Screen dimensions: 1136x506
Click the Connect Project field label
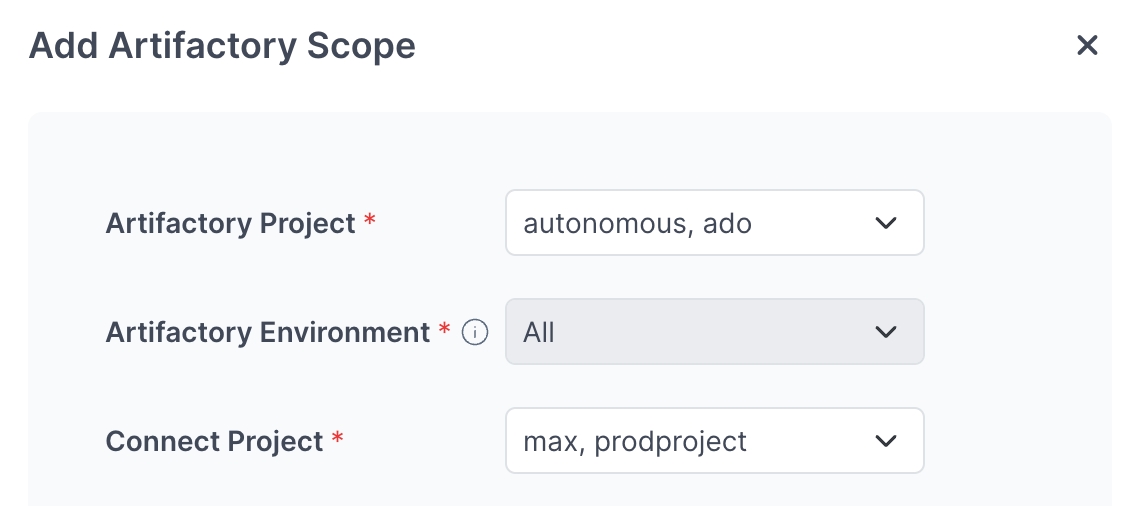coord(214,441)
